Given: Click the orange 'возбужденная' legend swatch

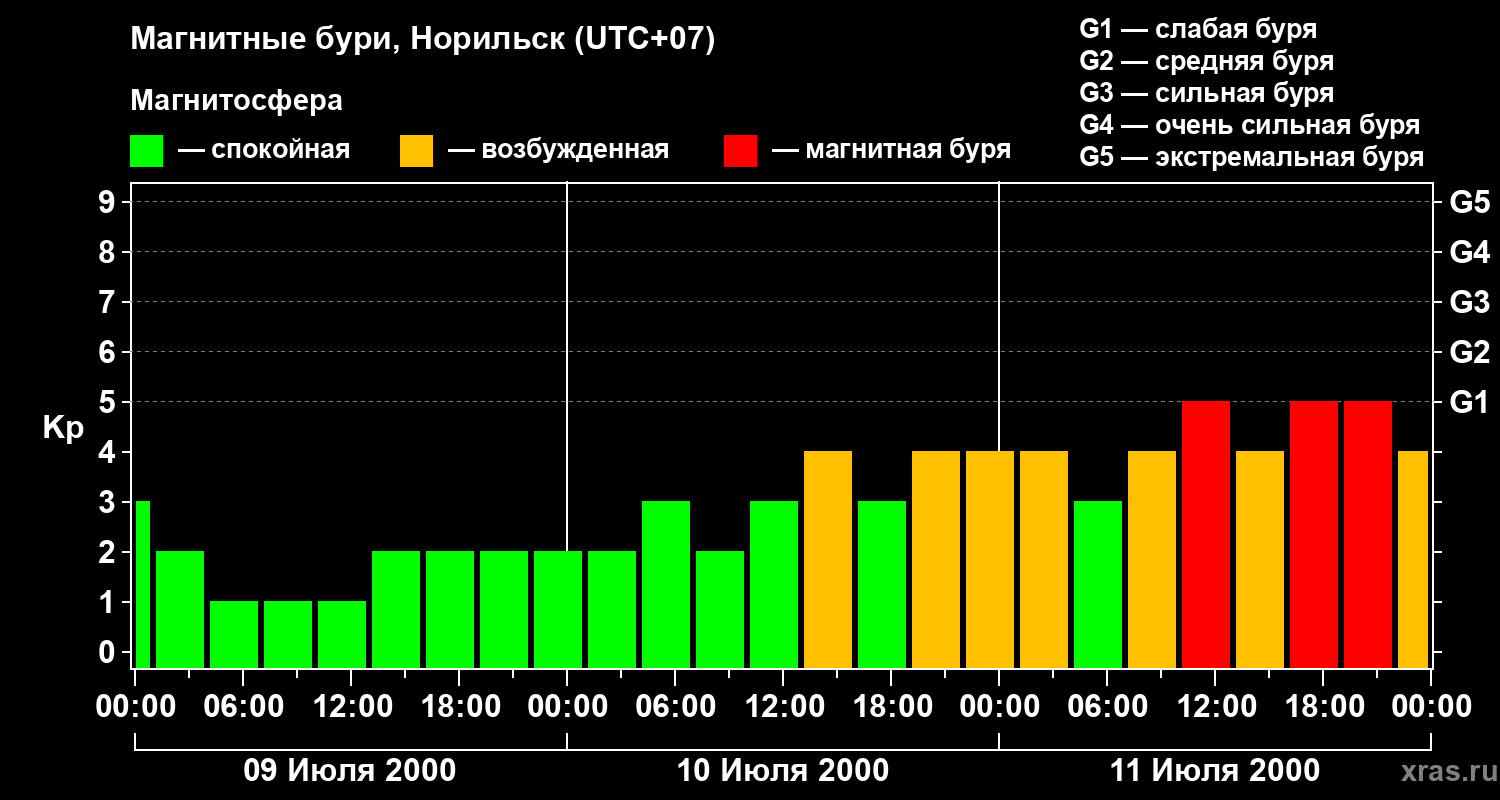Looking at the screenshot, I should point(416,151).
